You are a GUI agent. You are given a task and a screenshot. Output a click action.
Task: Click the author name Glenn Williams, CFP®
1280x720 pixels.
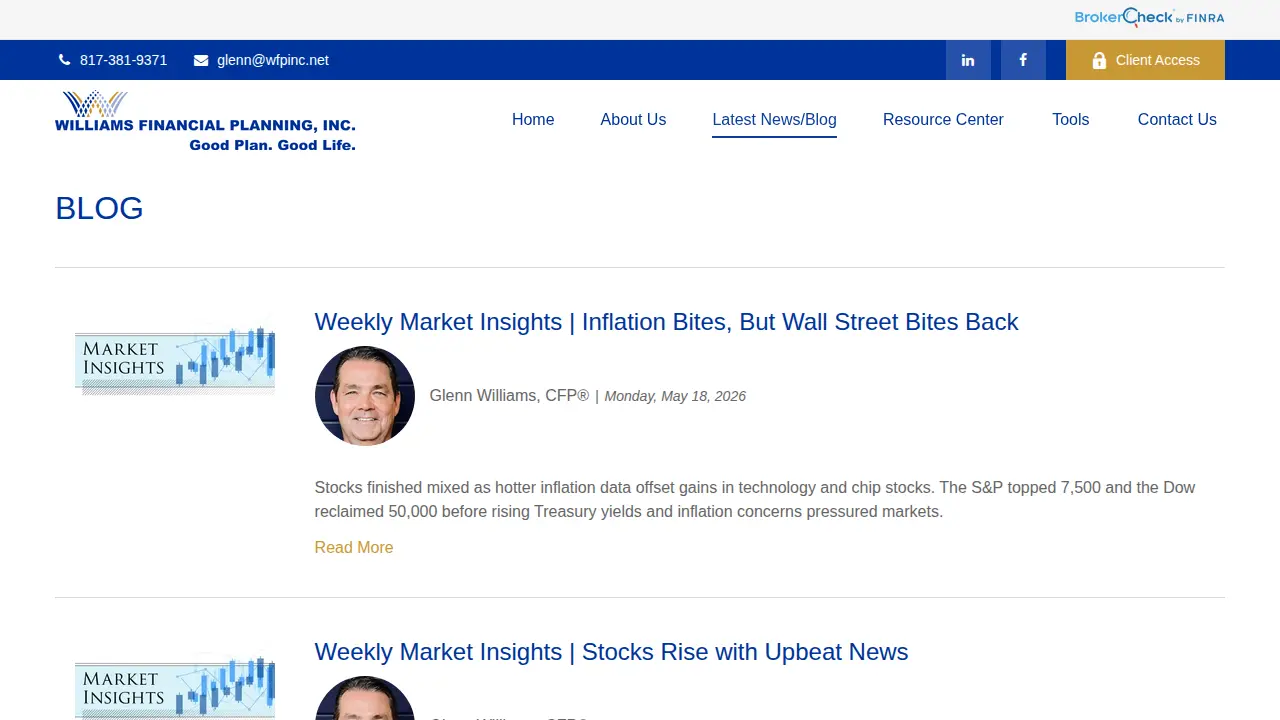coord(509,396)
